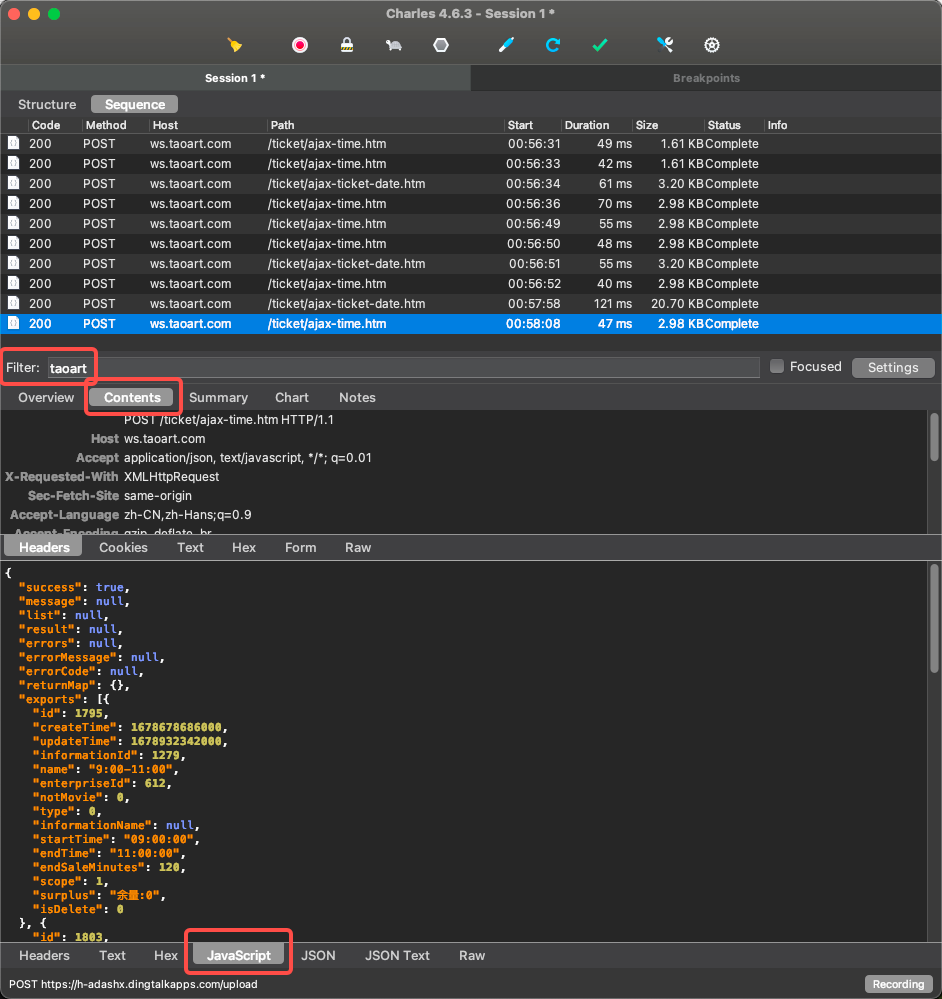Switch to Structure view
The width and height of the screenshot is (942, 999).
coord(47,104)
